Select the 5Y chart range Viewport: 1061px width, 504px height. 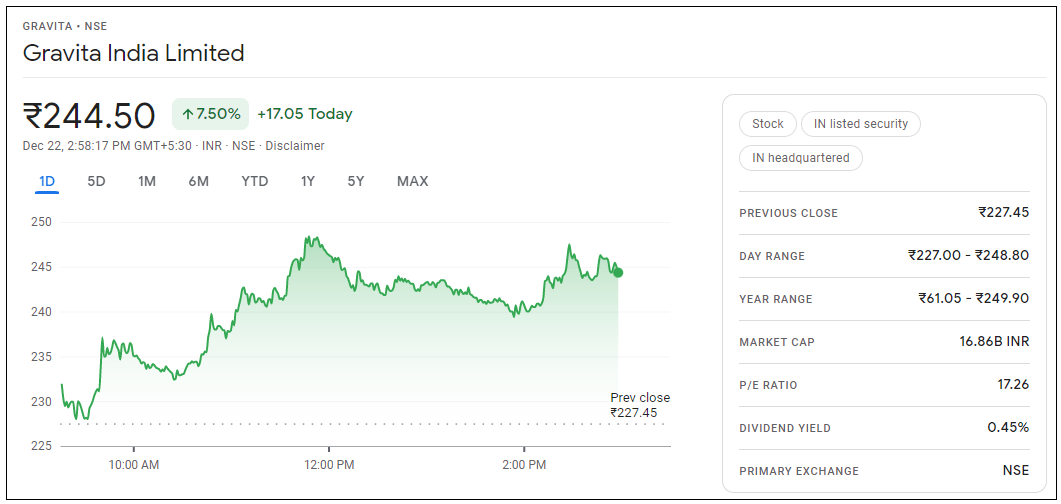pyautogui.click(x=356, y=181)
